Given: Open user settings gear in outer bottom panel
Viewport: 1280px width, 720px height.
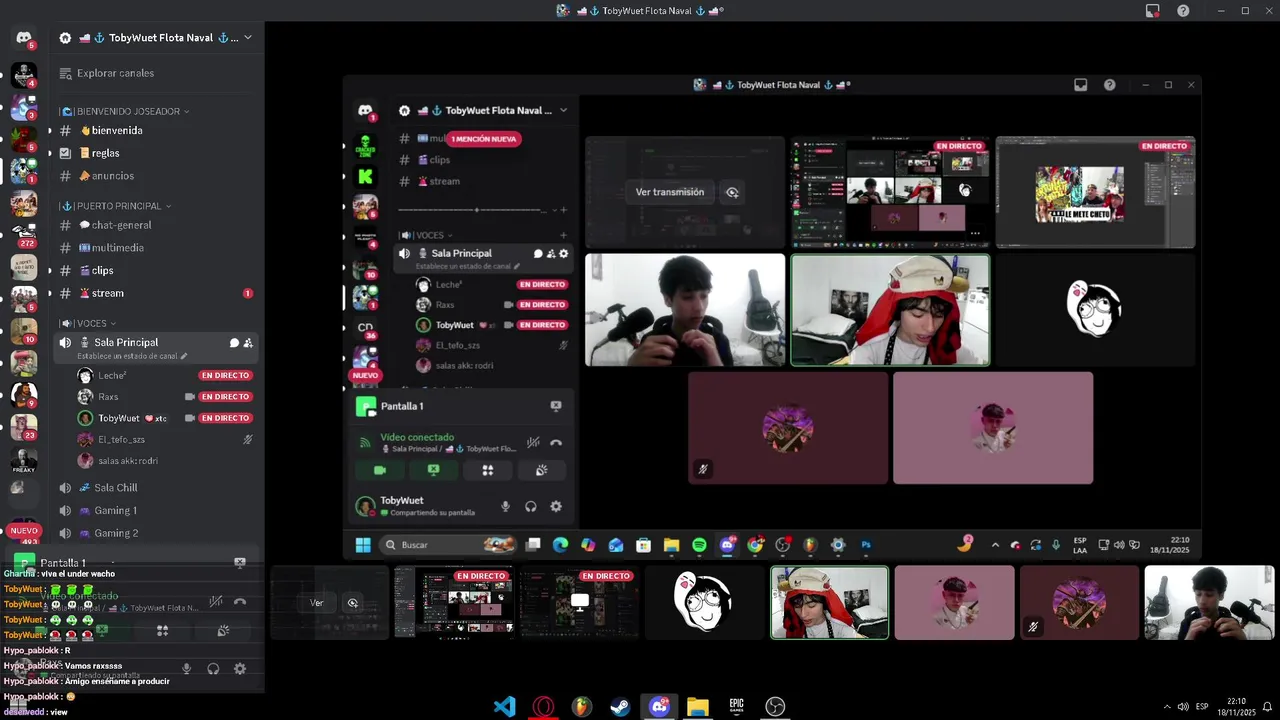Looking at the screenshot, I should click(239, 669).
